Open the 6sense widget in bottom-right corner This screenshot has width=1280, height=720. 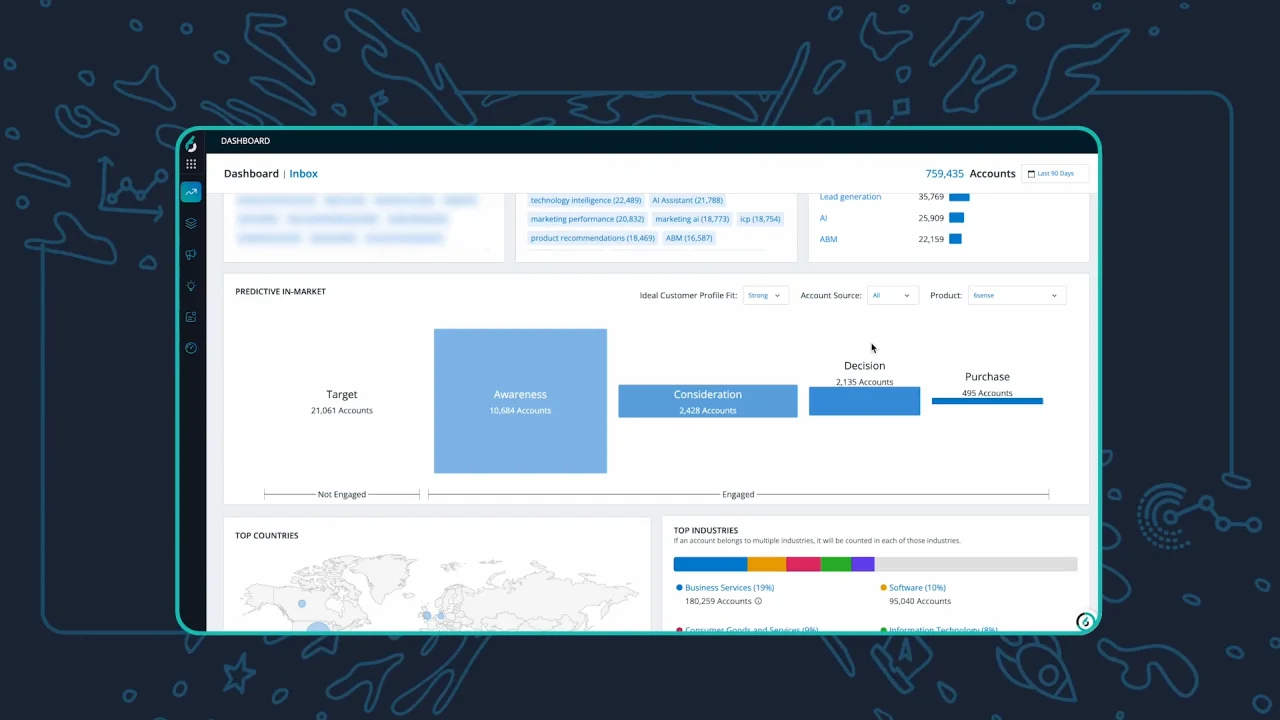(1084, 622)
